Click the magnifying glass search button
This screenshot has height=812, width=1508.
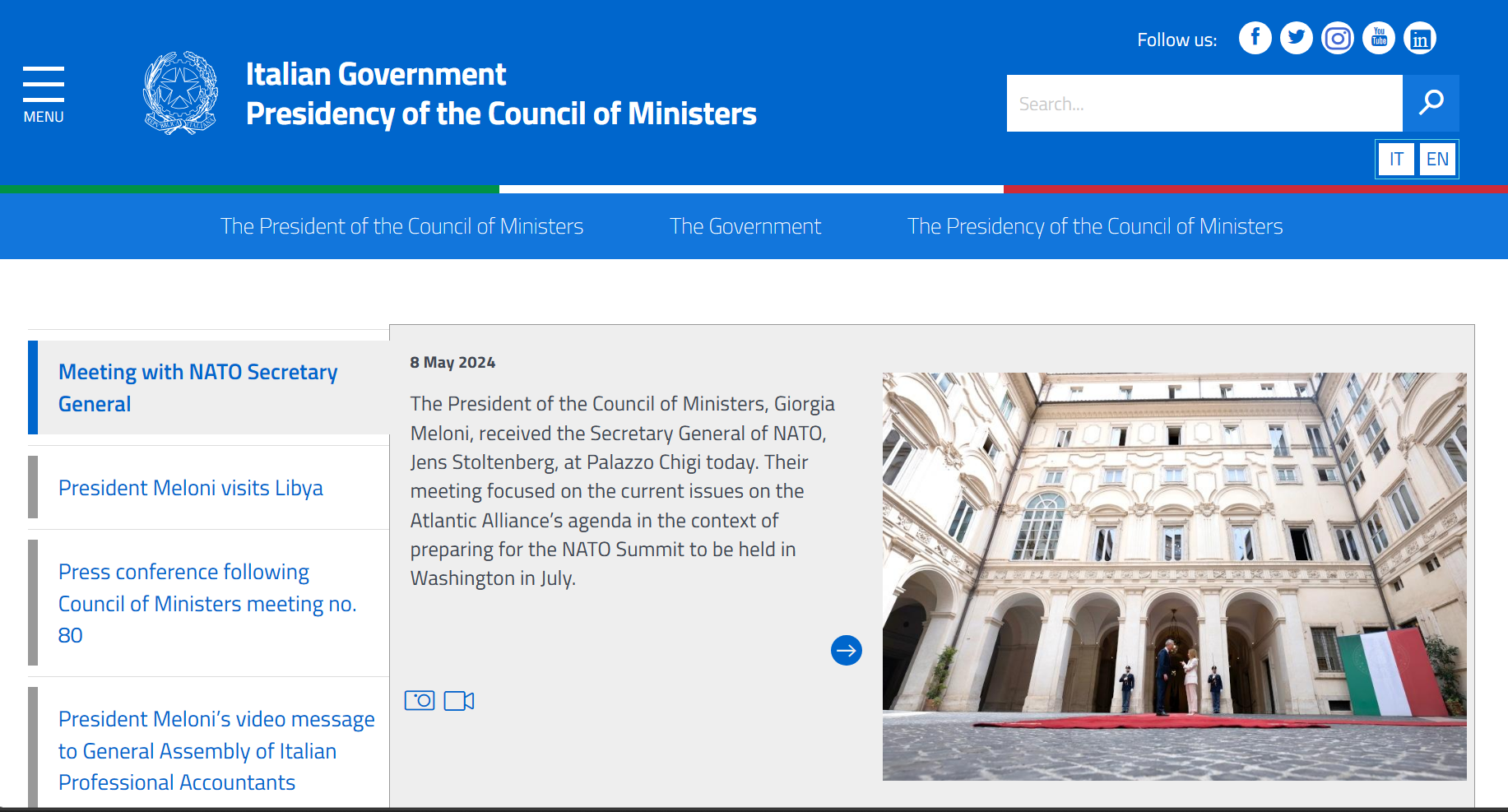1431,103
